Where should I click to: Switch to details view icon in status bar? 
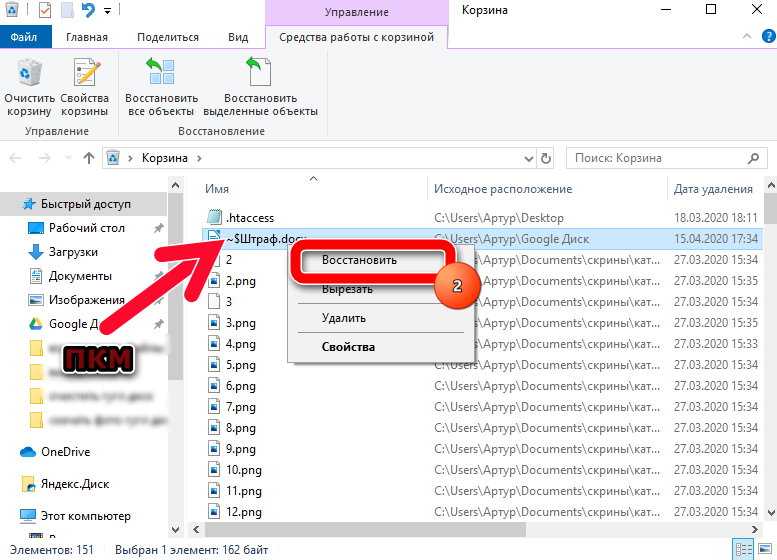coord(743,550)
